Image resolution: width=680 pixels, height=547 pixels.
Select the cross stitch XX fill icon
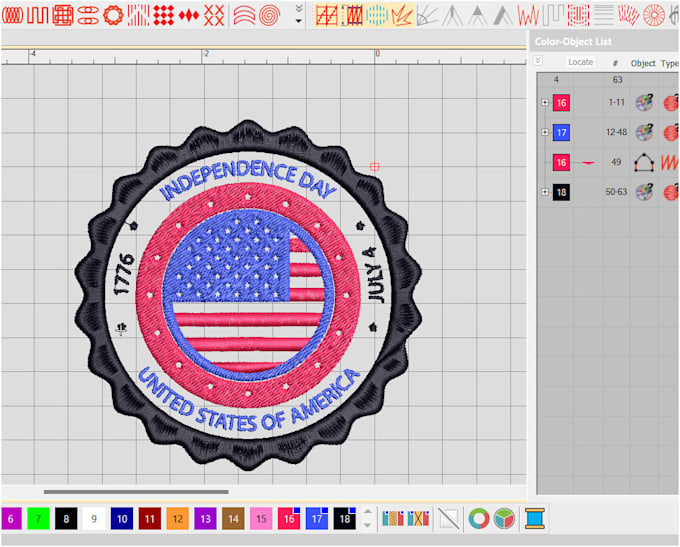214,16
